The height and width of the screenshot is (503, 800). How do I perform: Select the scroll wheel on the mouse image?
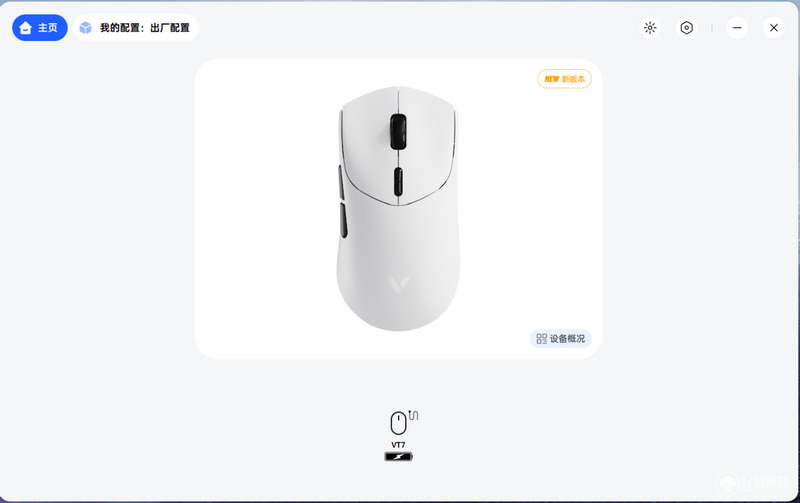click(398, 131)
